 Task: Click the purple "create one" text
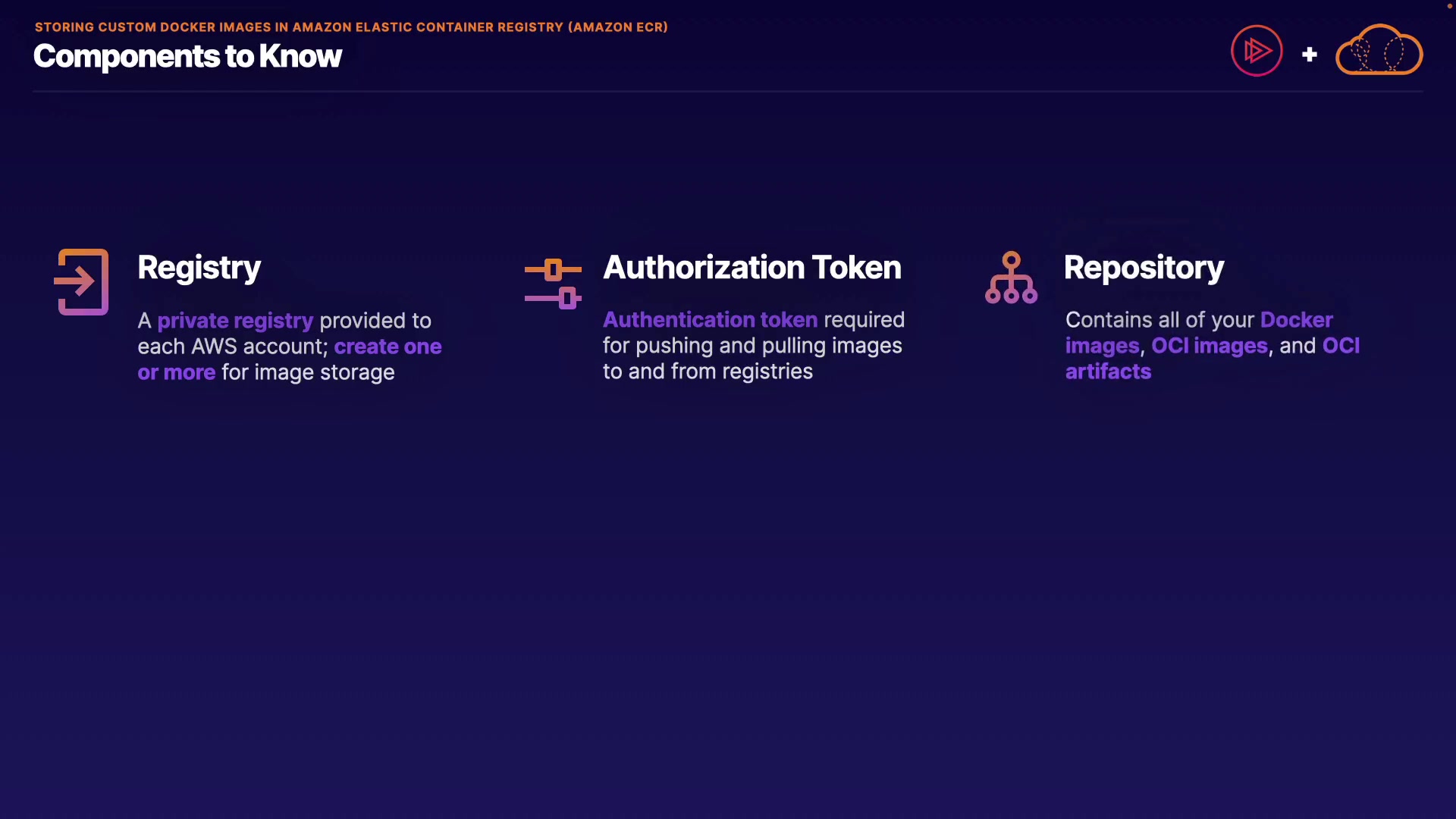[x=388, y=347]
